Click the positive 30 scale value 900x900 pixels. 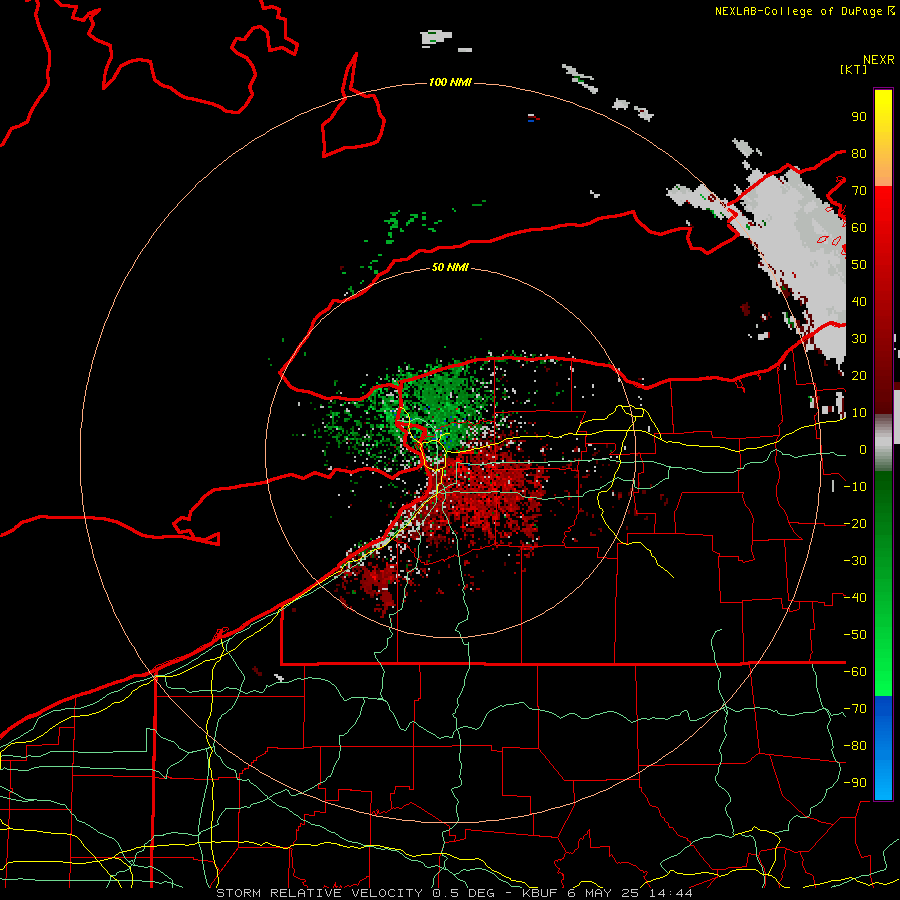click(x=859, y=339)
